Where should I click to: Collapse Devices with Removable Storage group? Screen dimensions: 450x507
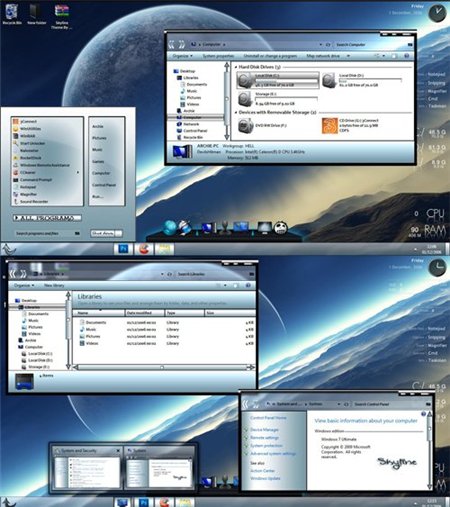coord(236,112)
